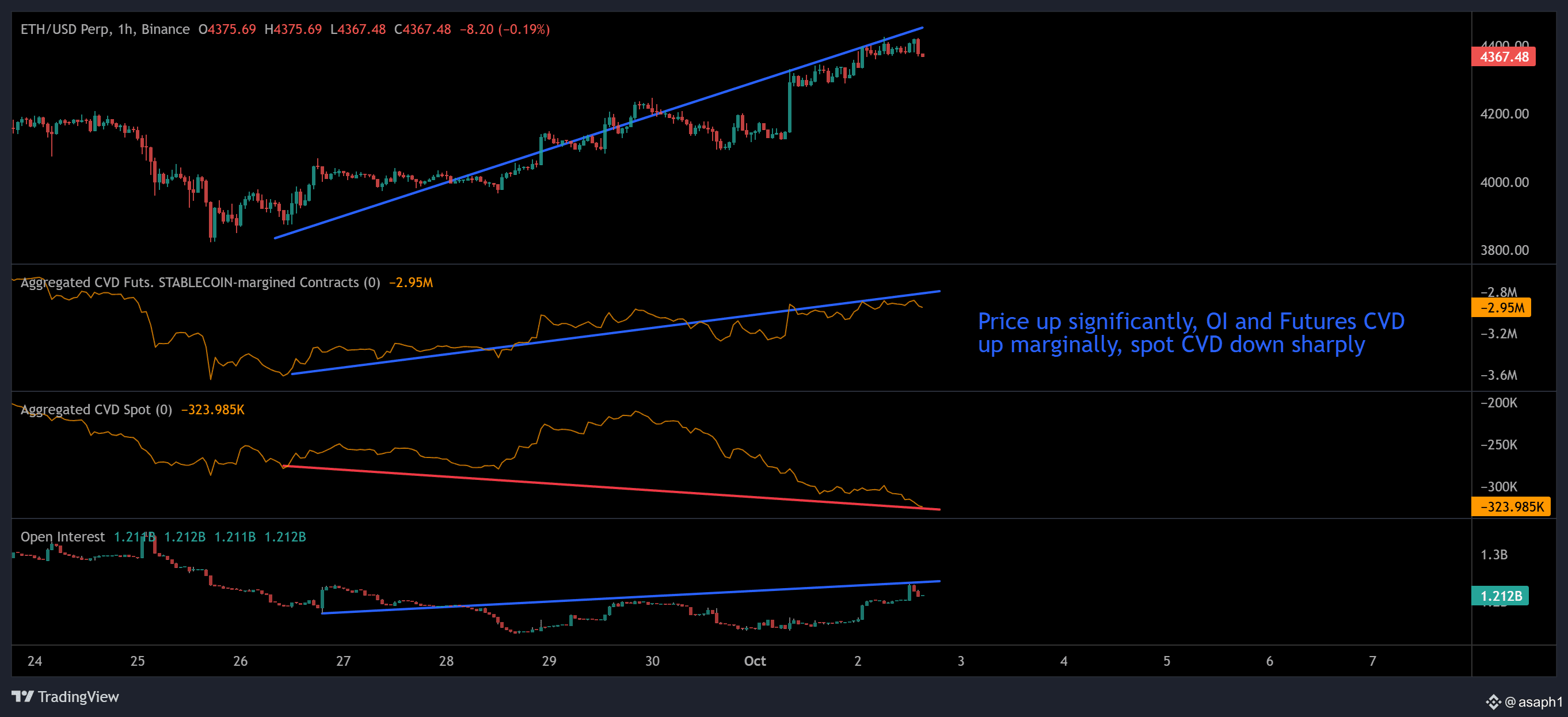The image size is (1568, 717).
Task: Select the blue price-up annotation text
Action: click(x=1190, y=333)
